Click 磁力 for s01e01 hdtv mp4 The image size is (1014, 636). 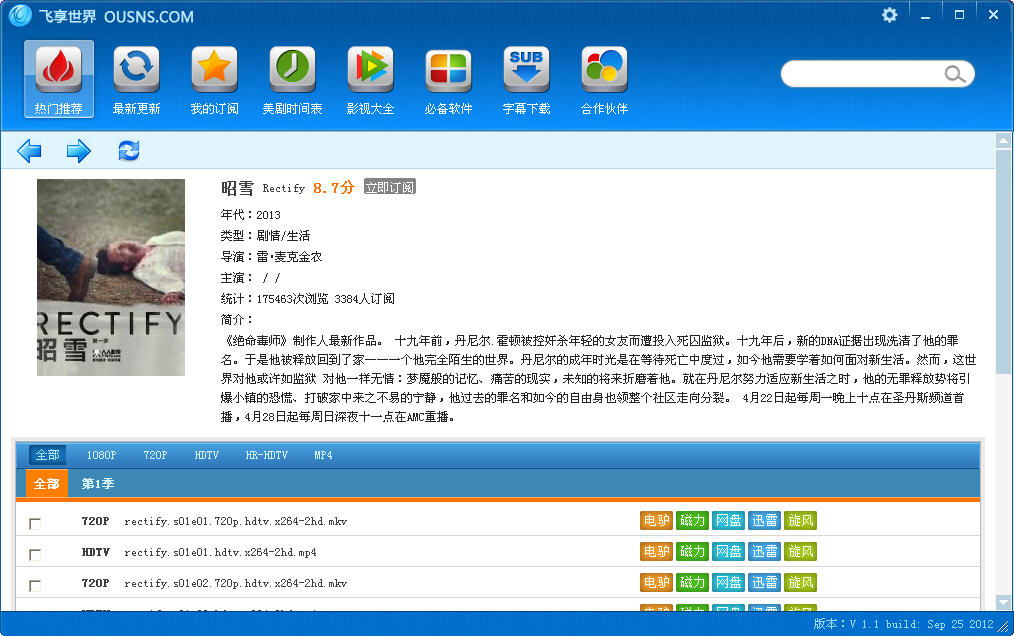pos(692,551)
